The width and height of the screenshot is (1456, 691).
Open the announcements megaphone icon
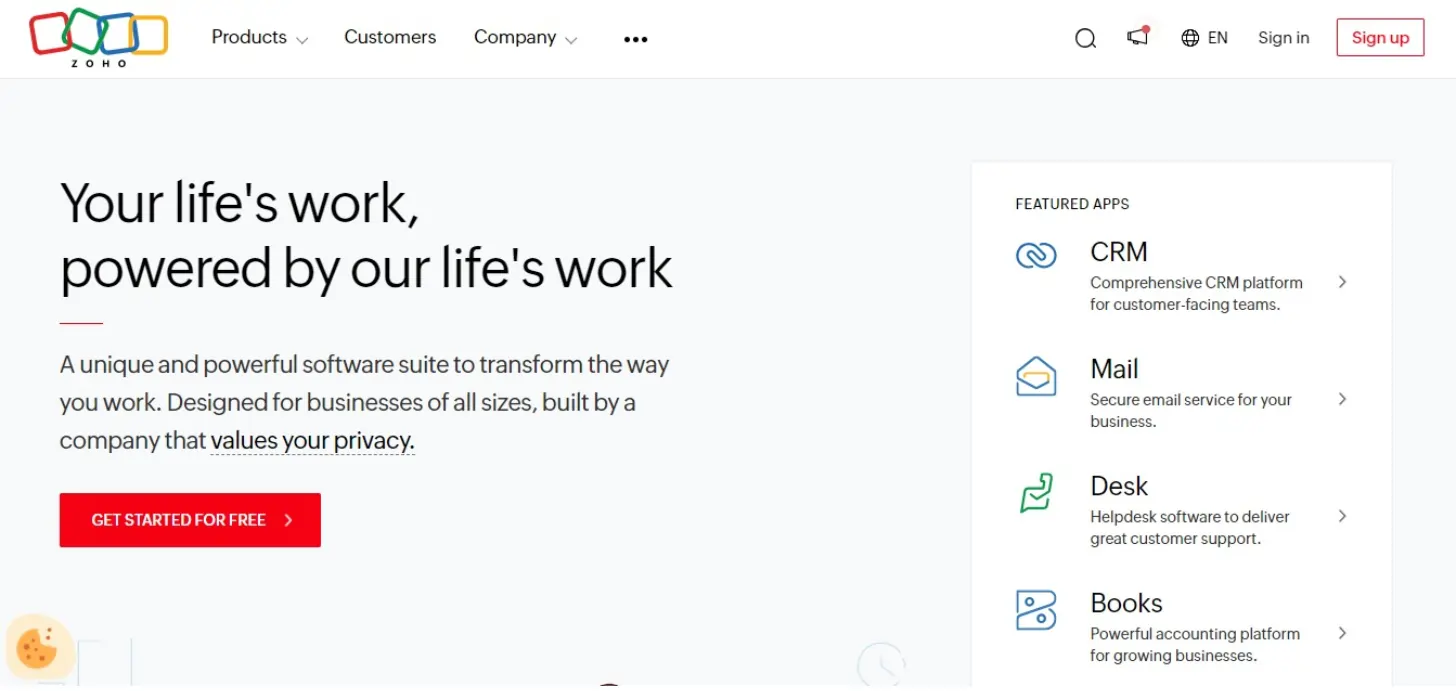click(1137, 36)
